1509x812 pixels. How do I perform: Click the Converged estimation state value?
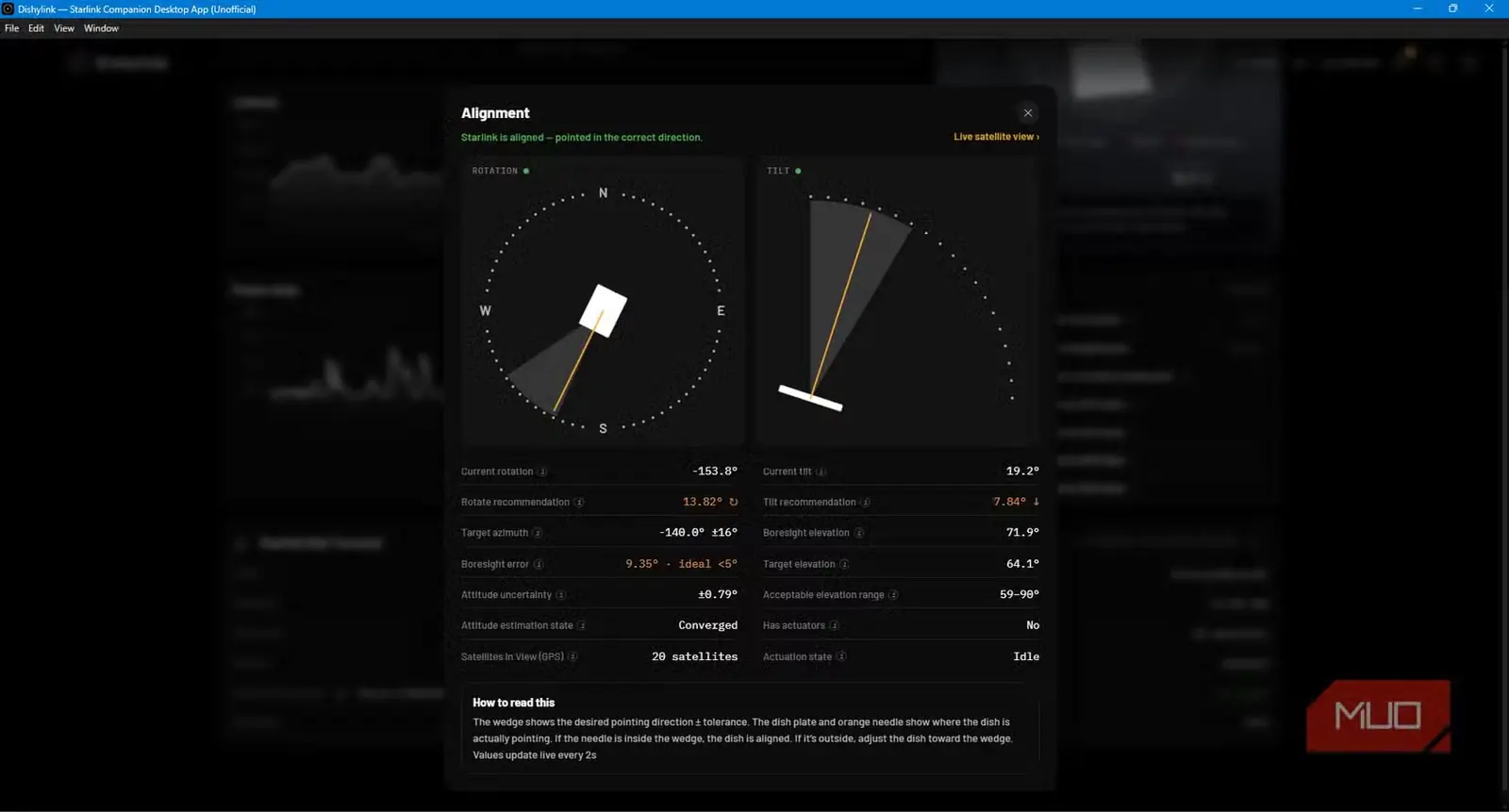[708, 625]
